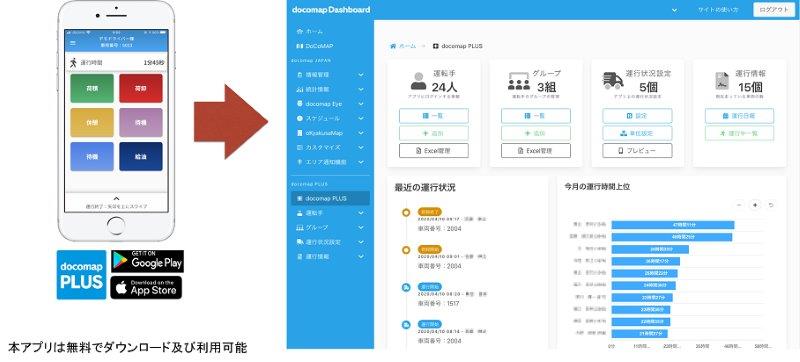Viewport: 800px width, 362px height.
Task: Click the chart reset arrow icon
Action: [x=771, y=205]
